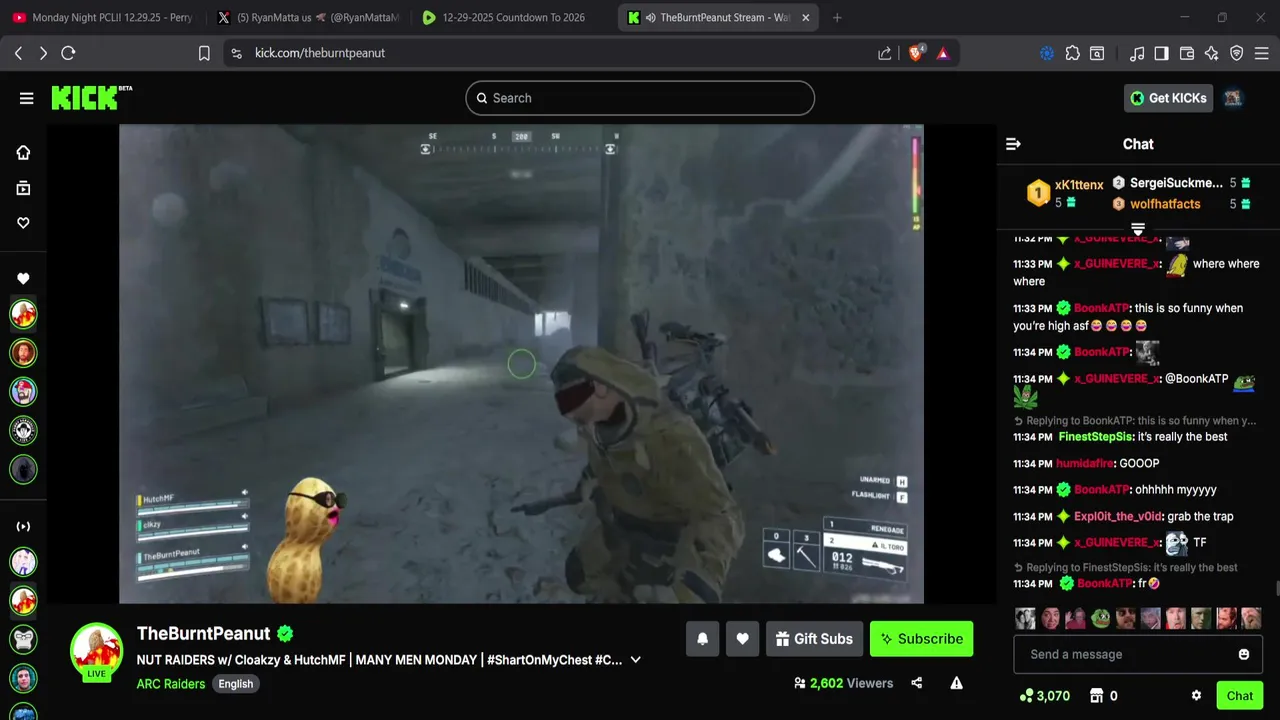Viewport: 1280px width, 720px height.
Task: Click the Kick search field
Action: tap(640, 98)
